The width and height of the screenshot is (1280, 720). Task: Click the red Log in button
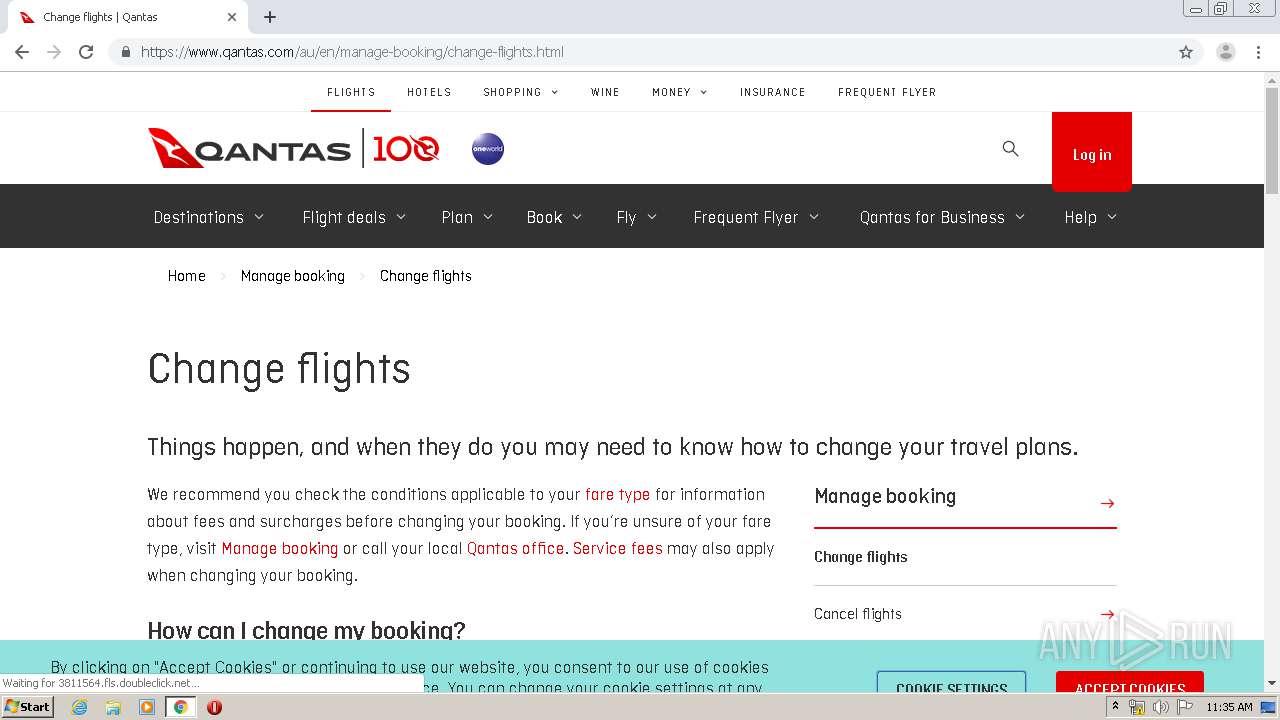click(x=1092, y=151)
